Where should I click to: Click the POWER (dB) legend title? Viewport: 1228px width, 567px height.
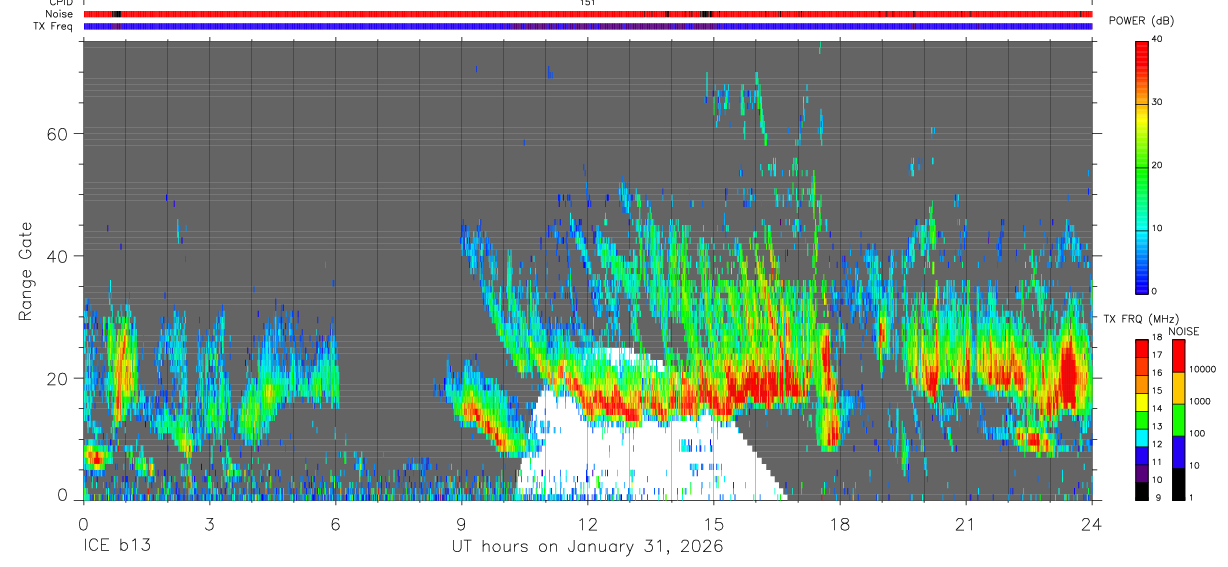(x=1142, y=22)
